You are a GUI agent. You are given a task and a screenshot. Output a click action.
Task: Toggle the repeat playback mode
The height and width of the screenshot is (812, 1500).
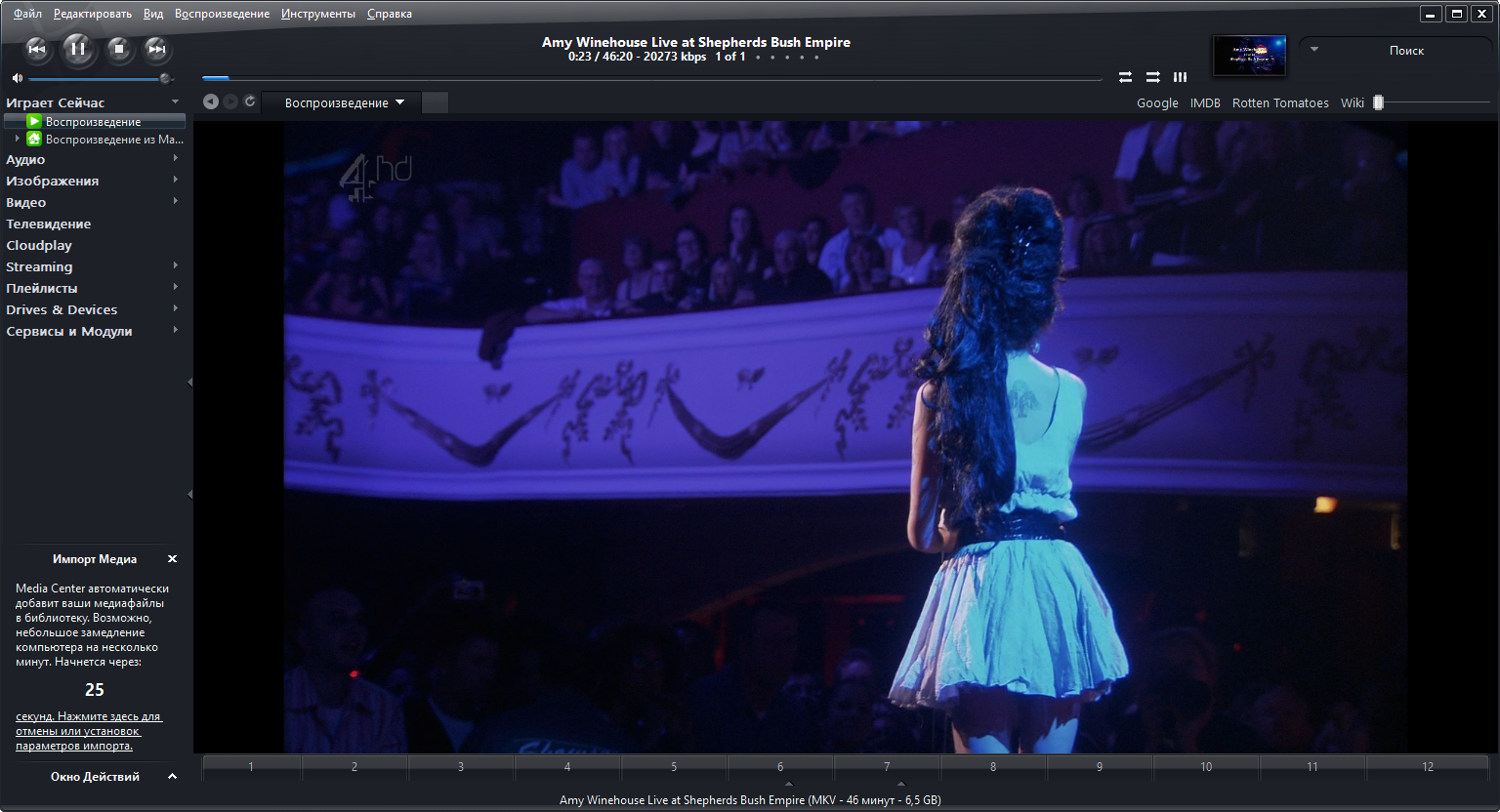pos(1125,77)
